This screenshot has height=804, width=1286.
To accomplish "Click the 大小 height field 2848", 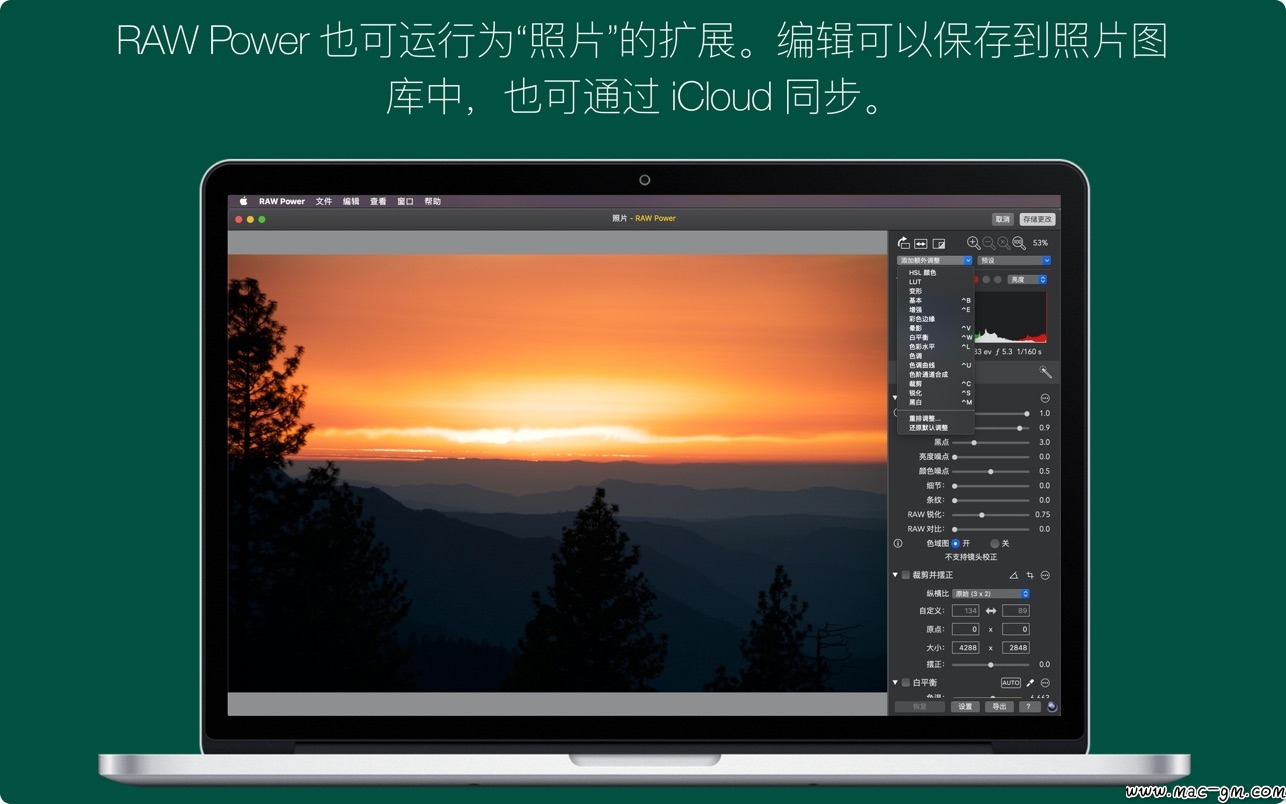I will click(x=1016, y=647).
